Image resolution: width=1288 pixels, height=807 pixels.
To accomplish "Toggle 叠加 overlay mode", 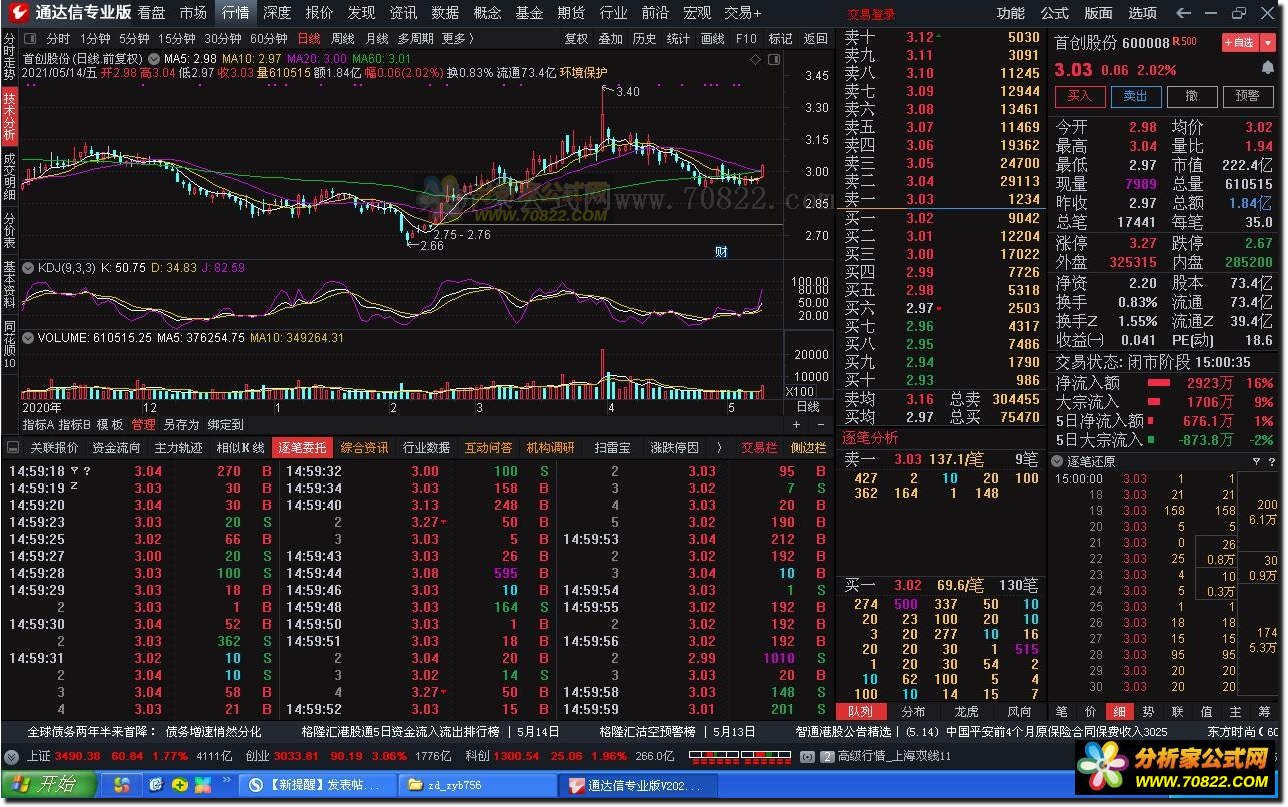I will (x=610, y=38).
